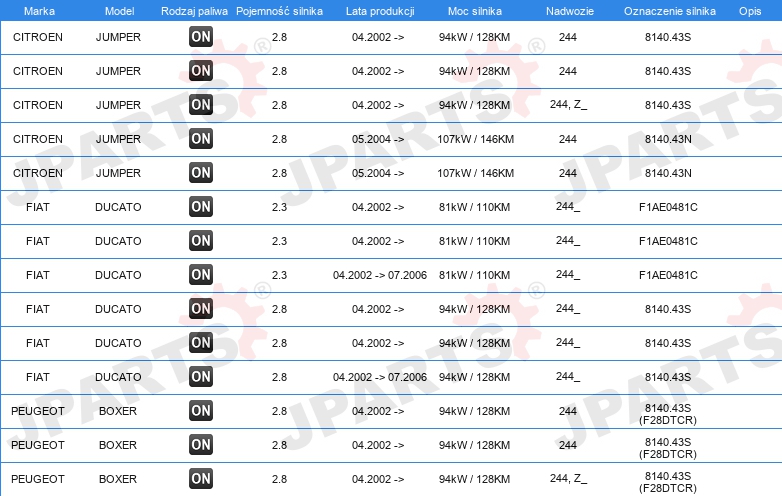Screen dimensions: 782x496
Task: Click DUCATO in the 2.3 row ending 07.2006
Action: tap(118, 275)
